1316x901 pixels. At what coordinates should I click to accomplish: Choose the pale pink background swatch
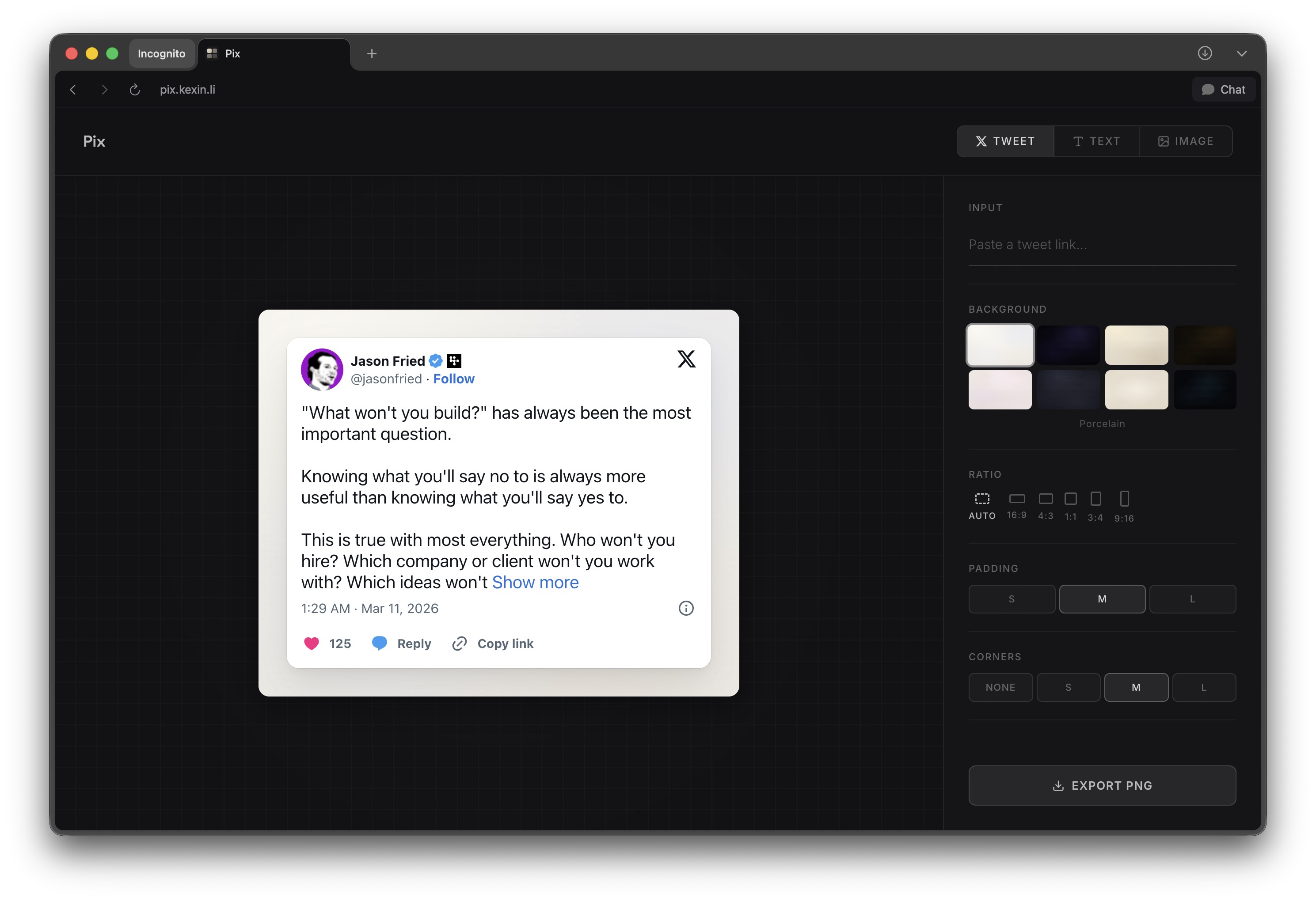(1000, 390)
